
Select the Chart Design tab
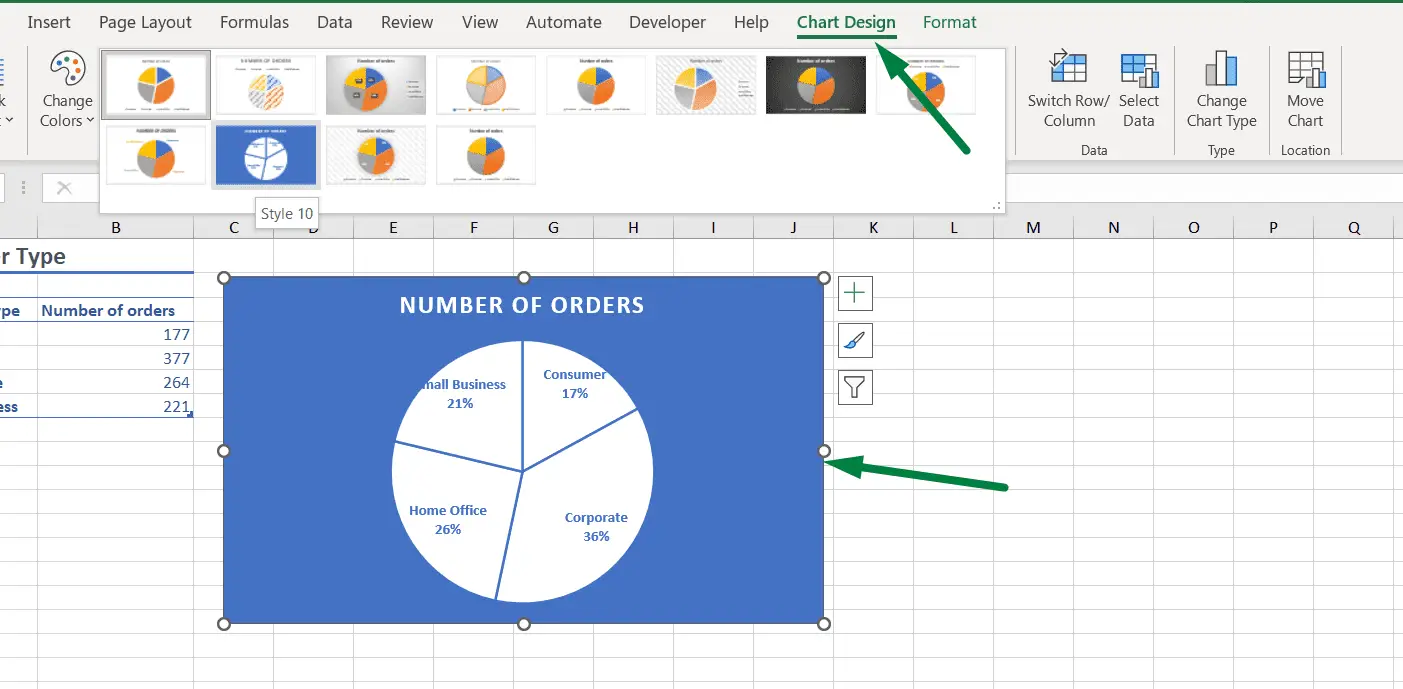click(846, 22)
